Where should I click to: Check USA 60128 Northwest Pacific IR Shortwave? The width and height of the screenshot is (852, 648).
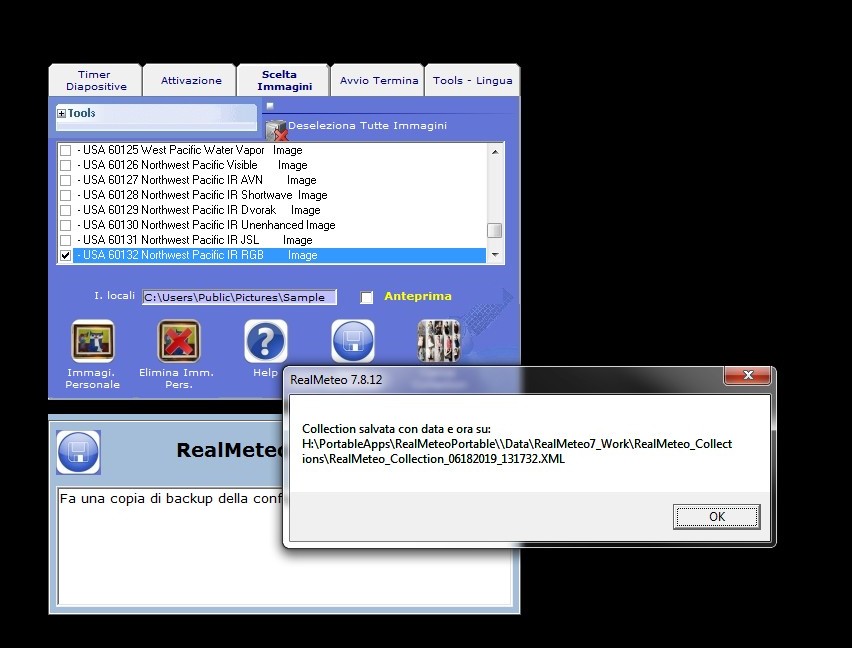click(x=65, y=195)
